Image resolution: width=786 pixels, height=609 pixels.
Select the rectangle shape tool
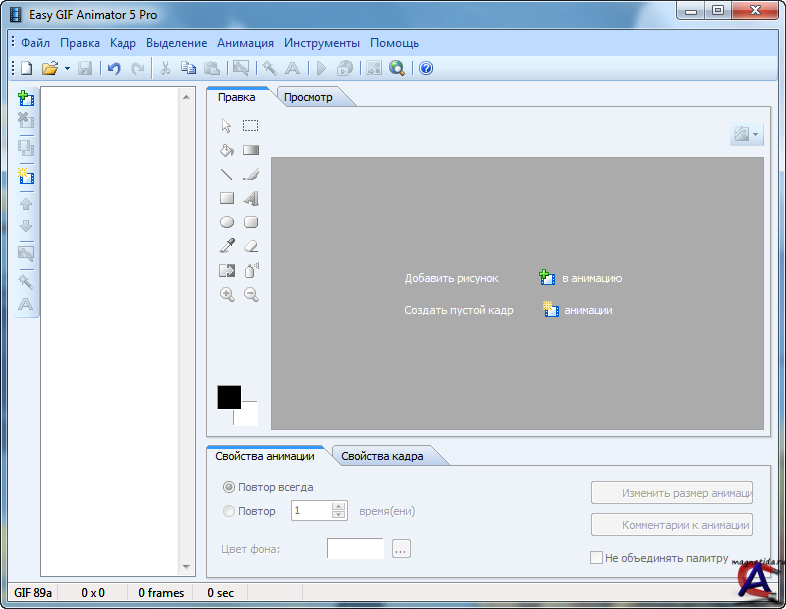click(227, 198)
